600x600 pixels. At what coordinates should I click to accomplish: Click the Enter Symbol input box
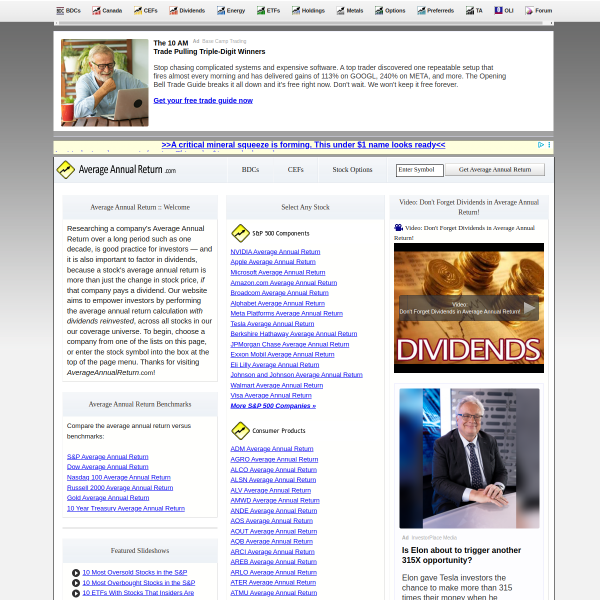click(x=419, y=170)
